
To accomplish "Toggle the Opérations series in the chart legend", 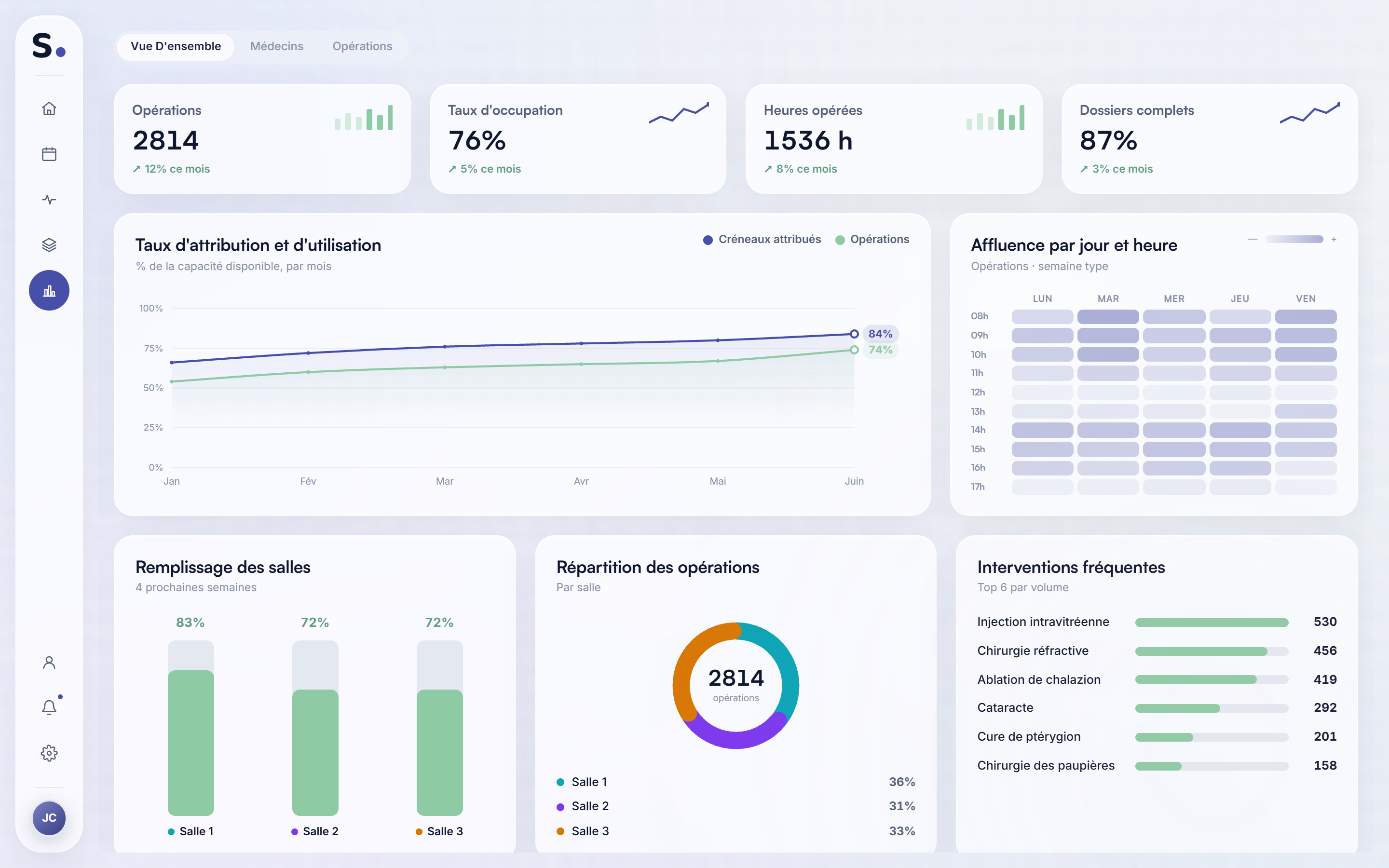I will (872, 239).
